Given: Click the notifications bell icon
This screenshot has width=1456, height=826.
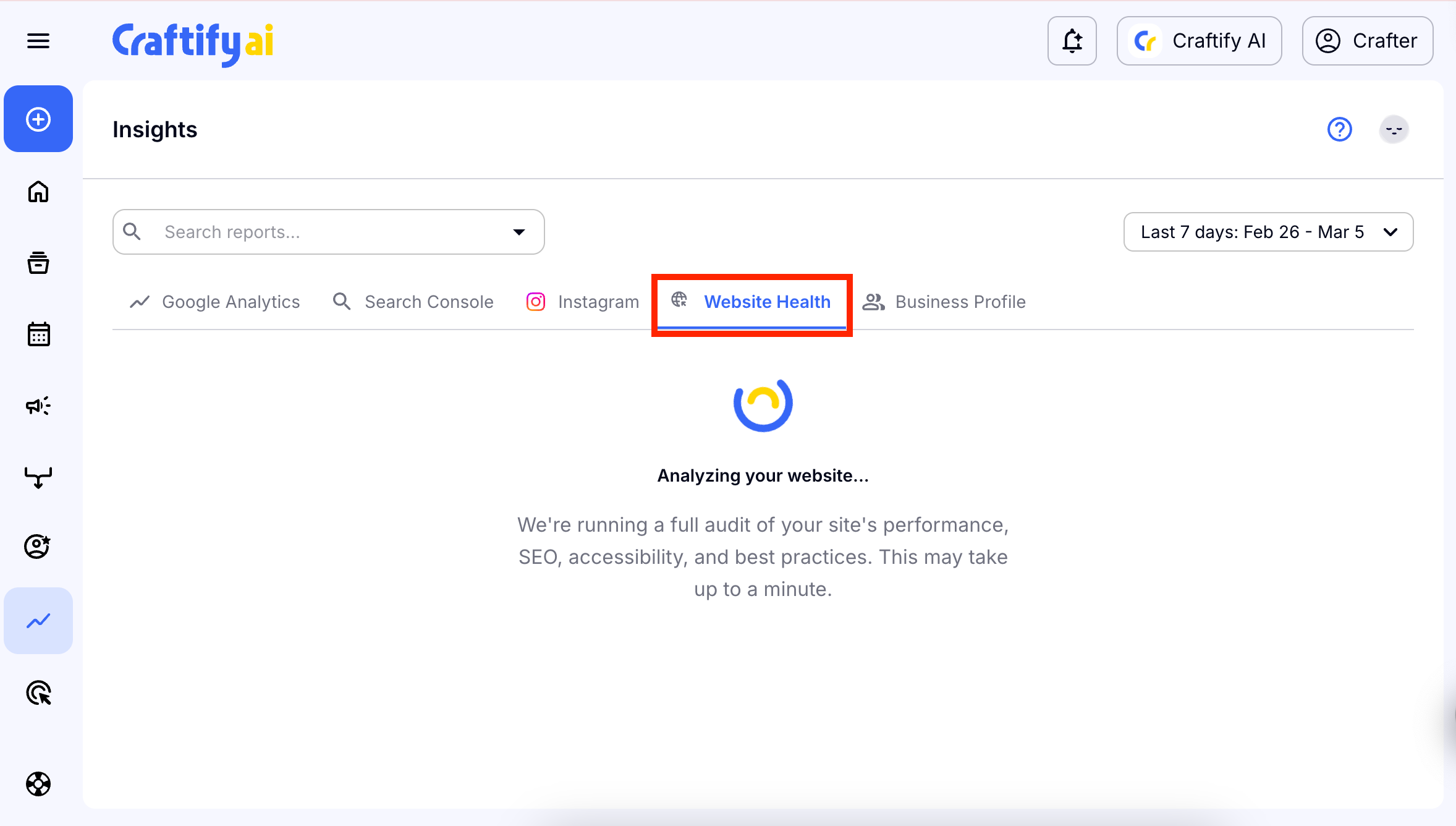Looking at the screenshot, I should pyautogui.click(x=1072, y=41).
